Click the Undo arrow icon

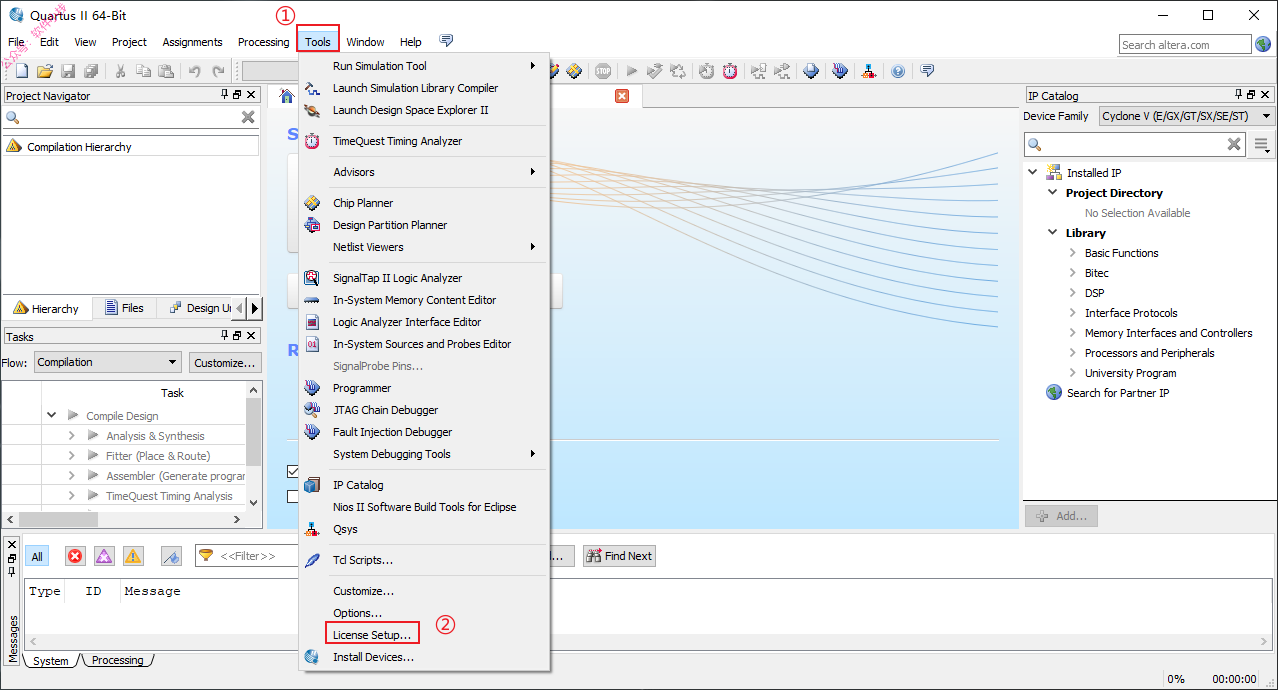click(194, 71)
